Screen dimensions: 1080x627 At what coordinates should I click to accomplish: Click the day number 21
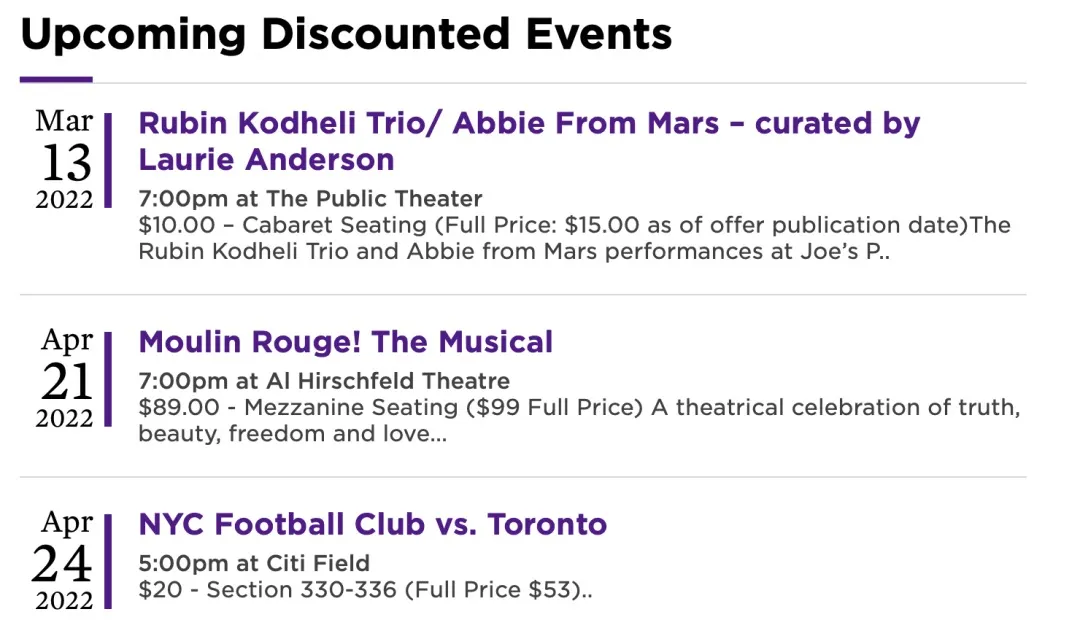pos(66,380)
